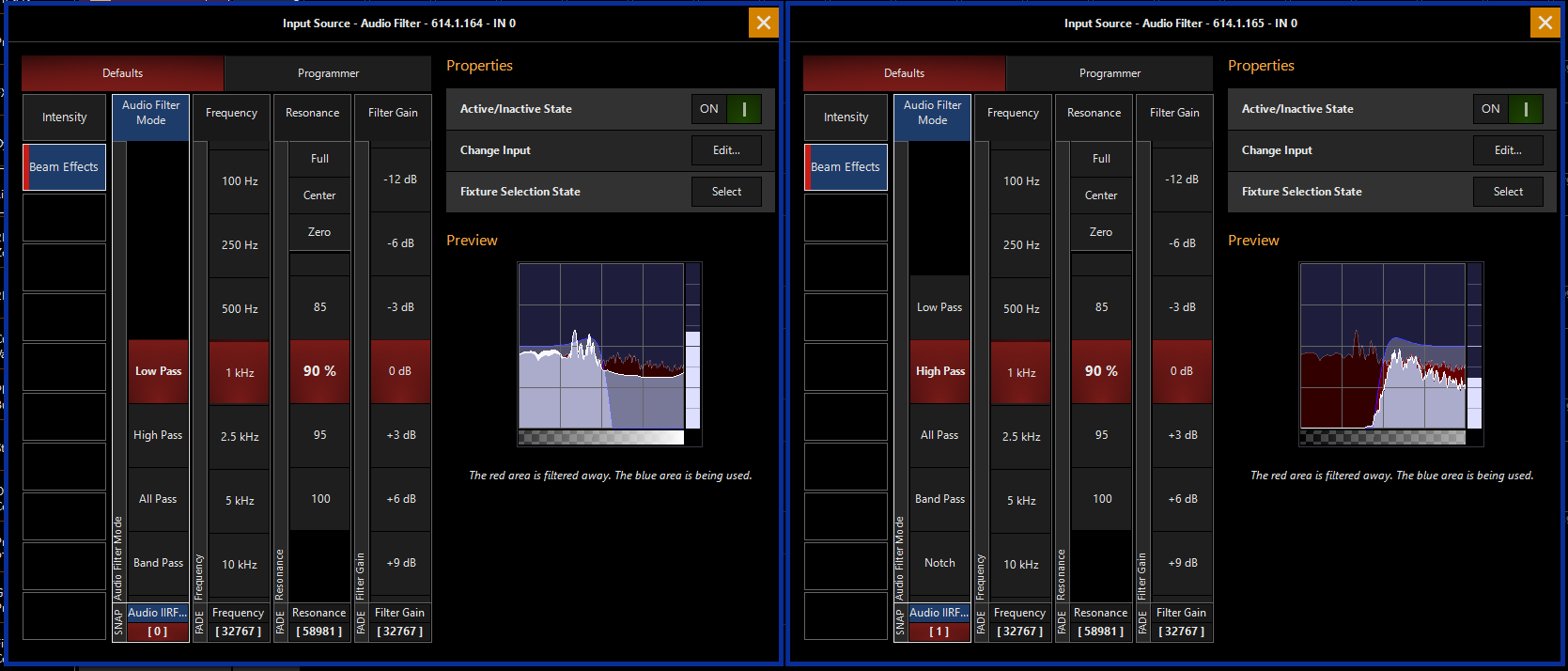
Task: Set Resonance to 100 in 614.1.165 window
Action: (x=1101, y=499)
